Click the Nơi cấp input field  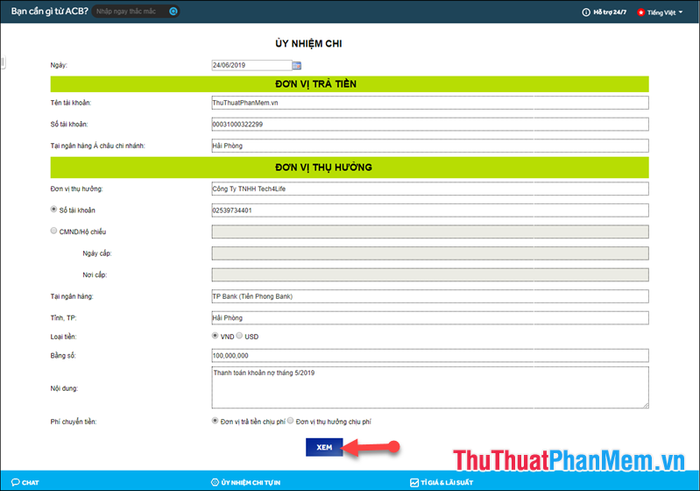click(430, 275)
